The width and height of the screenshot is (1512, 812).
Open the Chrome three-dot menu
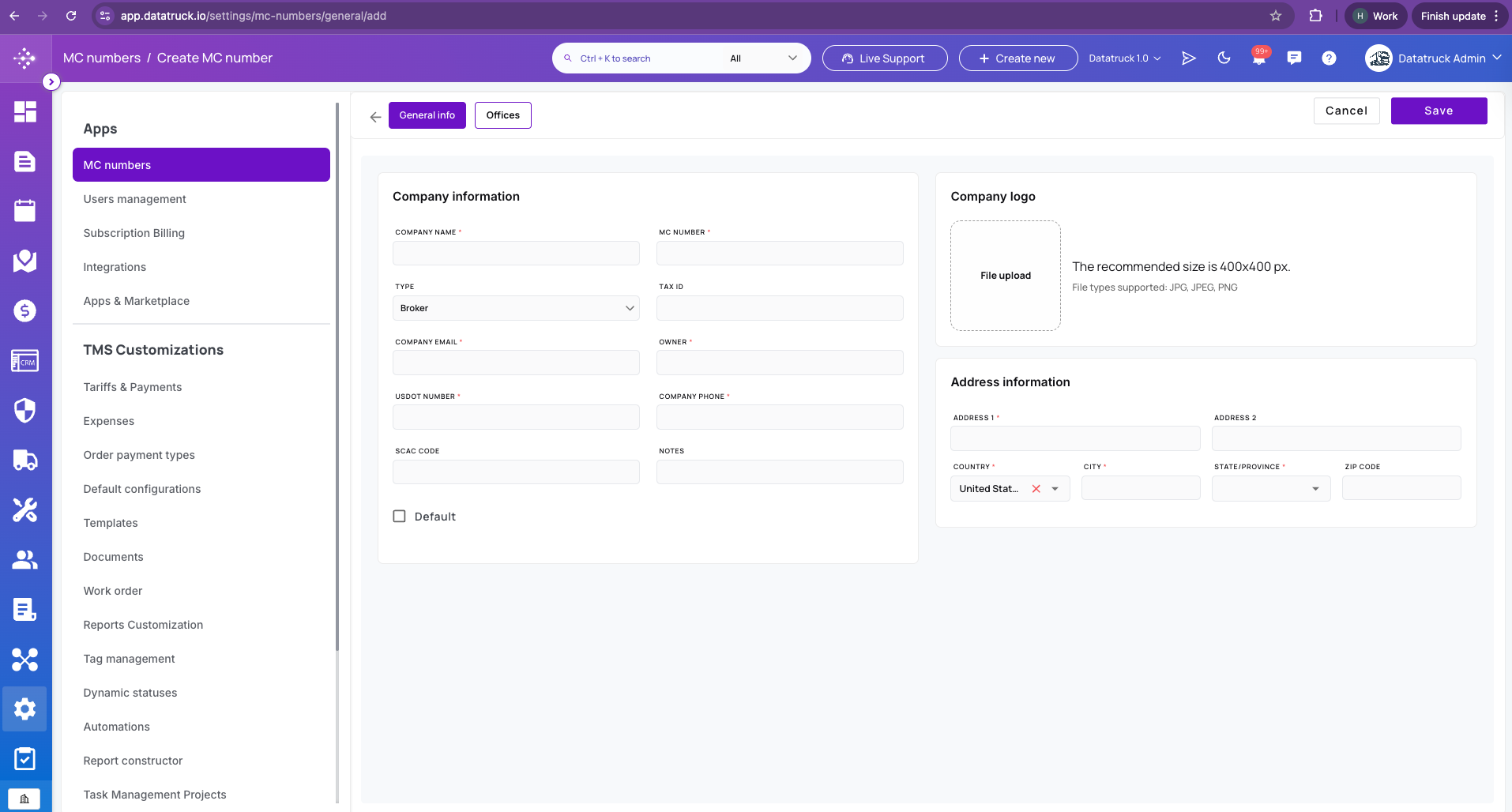(x=1496, y=16)
